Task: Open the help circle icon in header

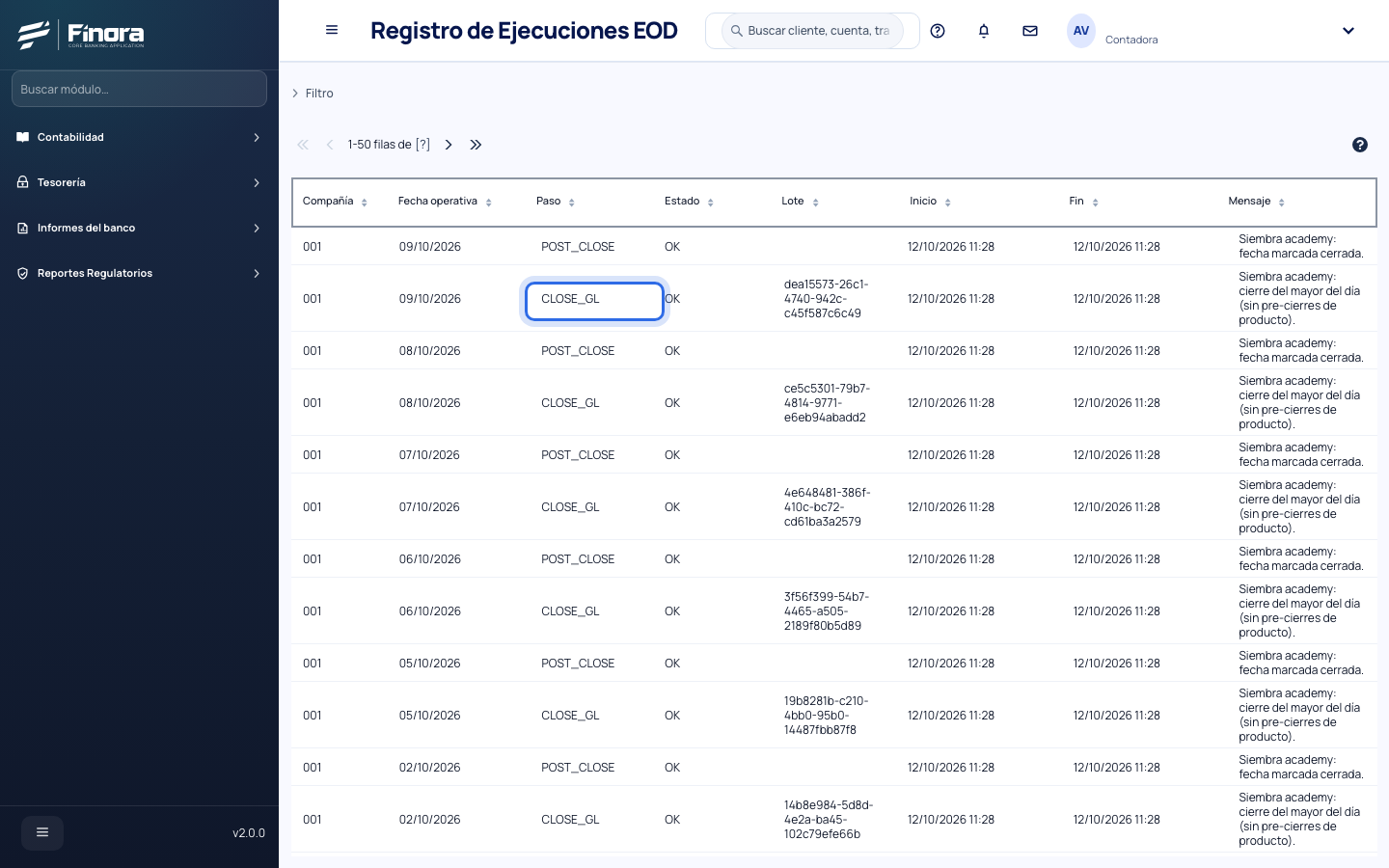Action: (938, 31)
